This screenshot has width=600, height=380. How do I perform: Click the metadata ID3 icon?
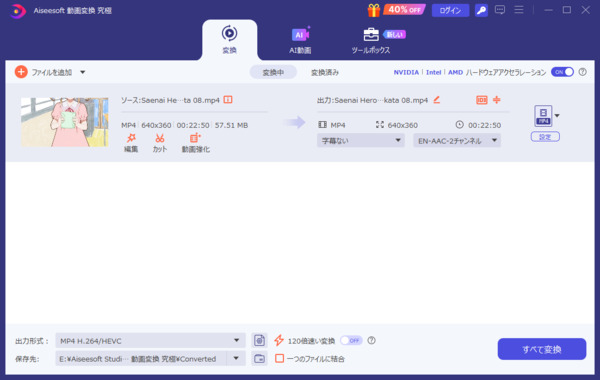point(482,100)
